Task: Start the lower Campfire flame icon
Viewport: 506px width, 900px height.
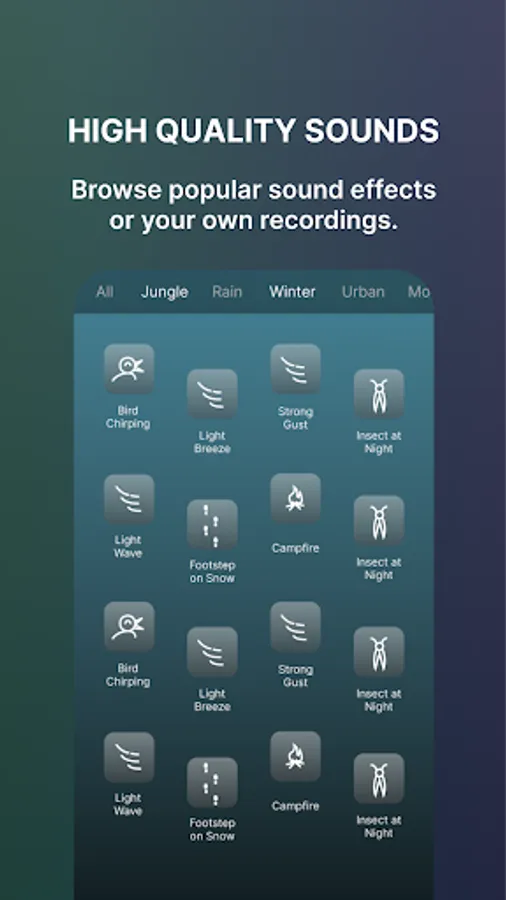Action: 295,757
